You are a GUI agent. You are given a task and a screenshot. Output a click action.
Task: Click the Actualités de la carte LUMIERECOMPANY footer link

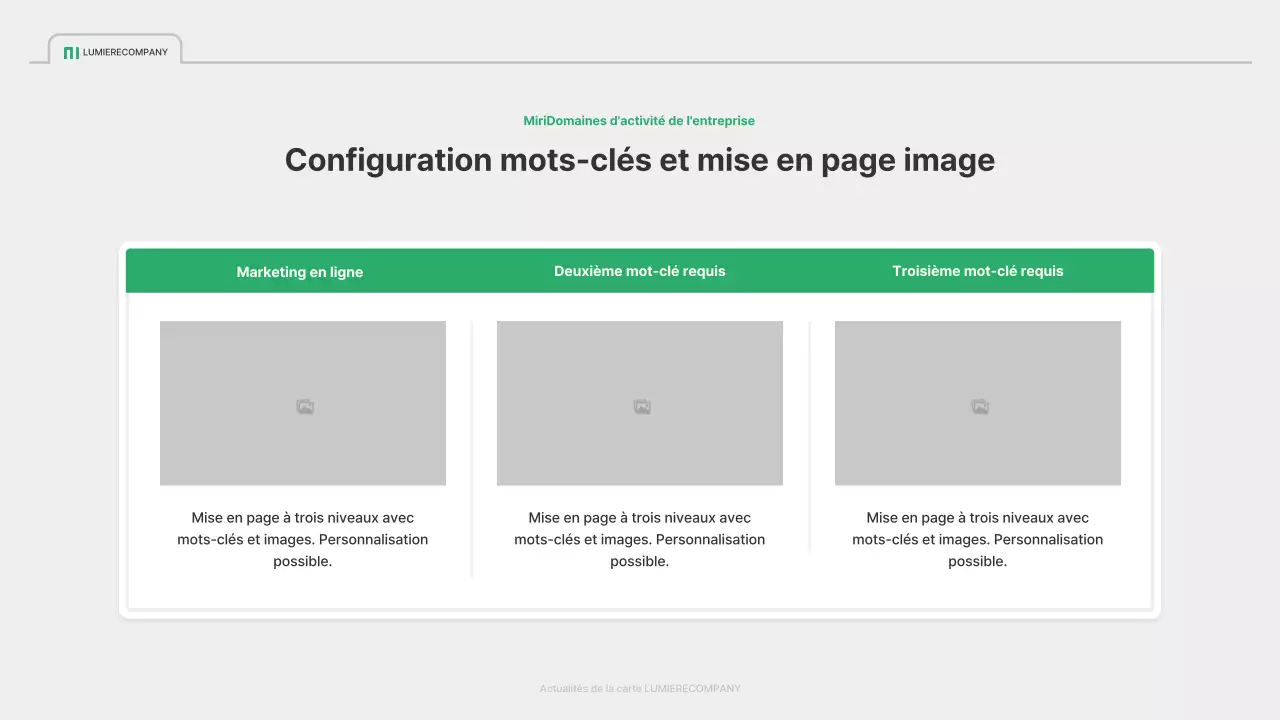[640, 688]
